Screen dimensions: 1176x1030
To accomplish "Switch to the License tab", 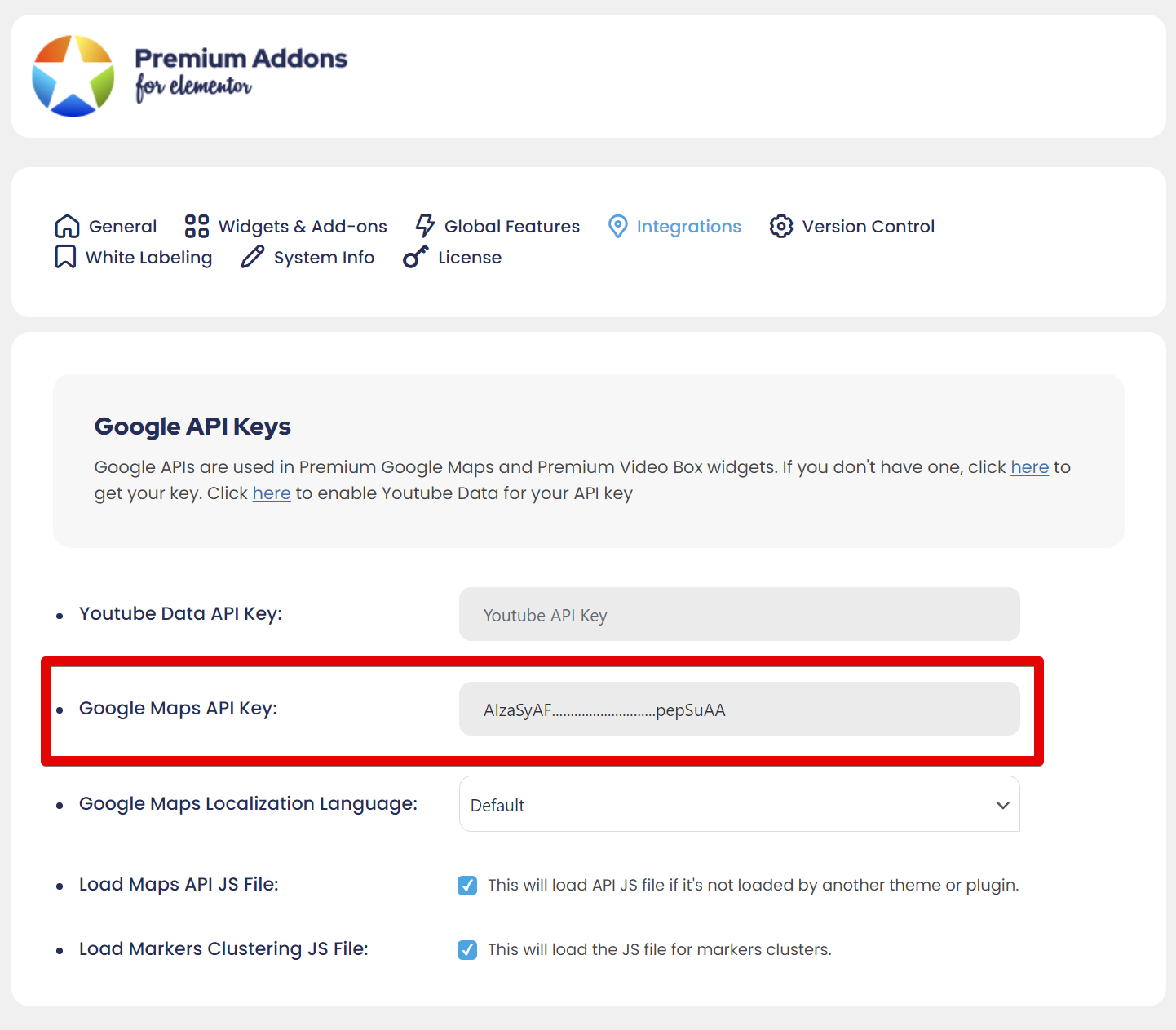I will coord(453,257).
